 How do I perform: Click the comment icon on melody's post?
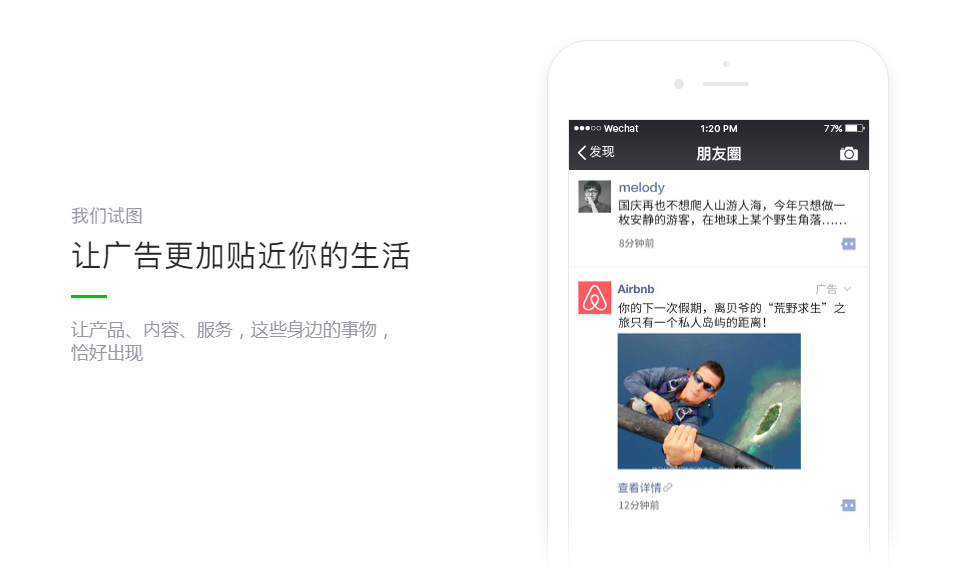tap(848, 244)
